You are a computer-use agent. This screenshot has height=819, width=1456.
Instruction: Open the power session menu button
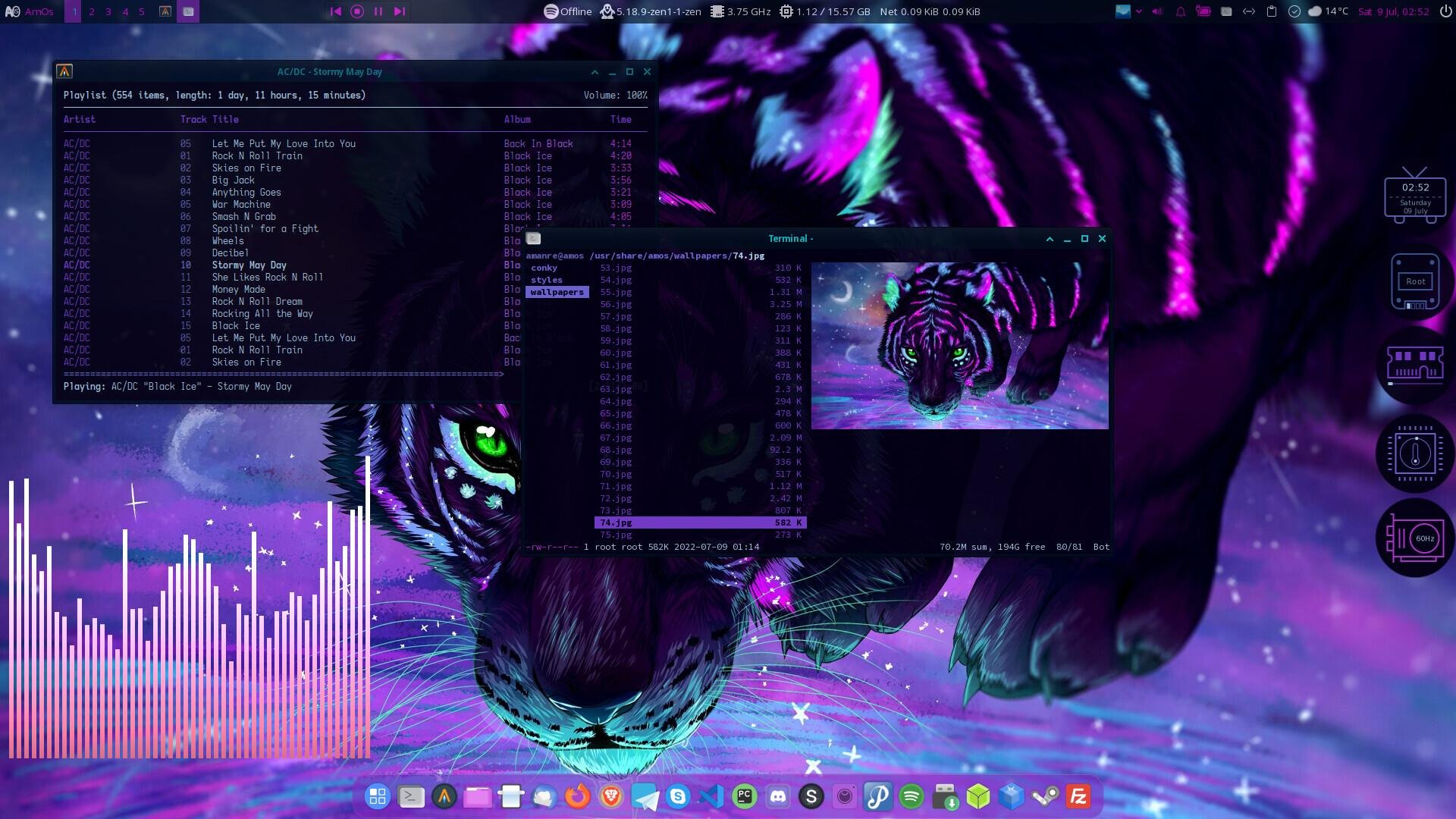[1445, 11]
